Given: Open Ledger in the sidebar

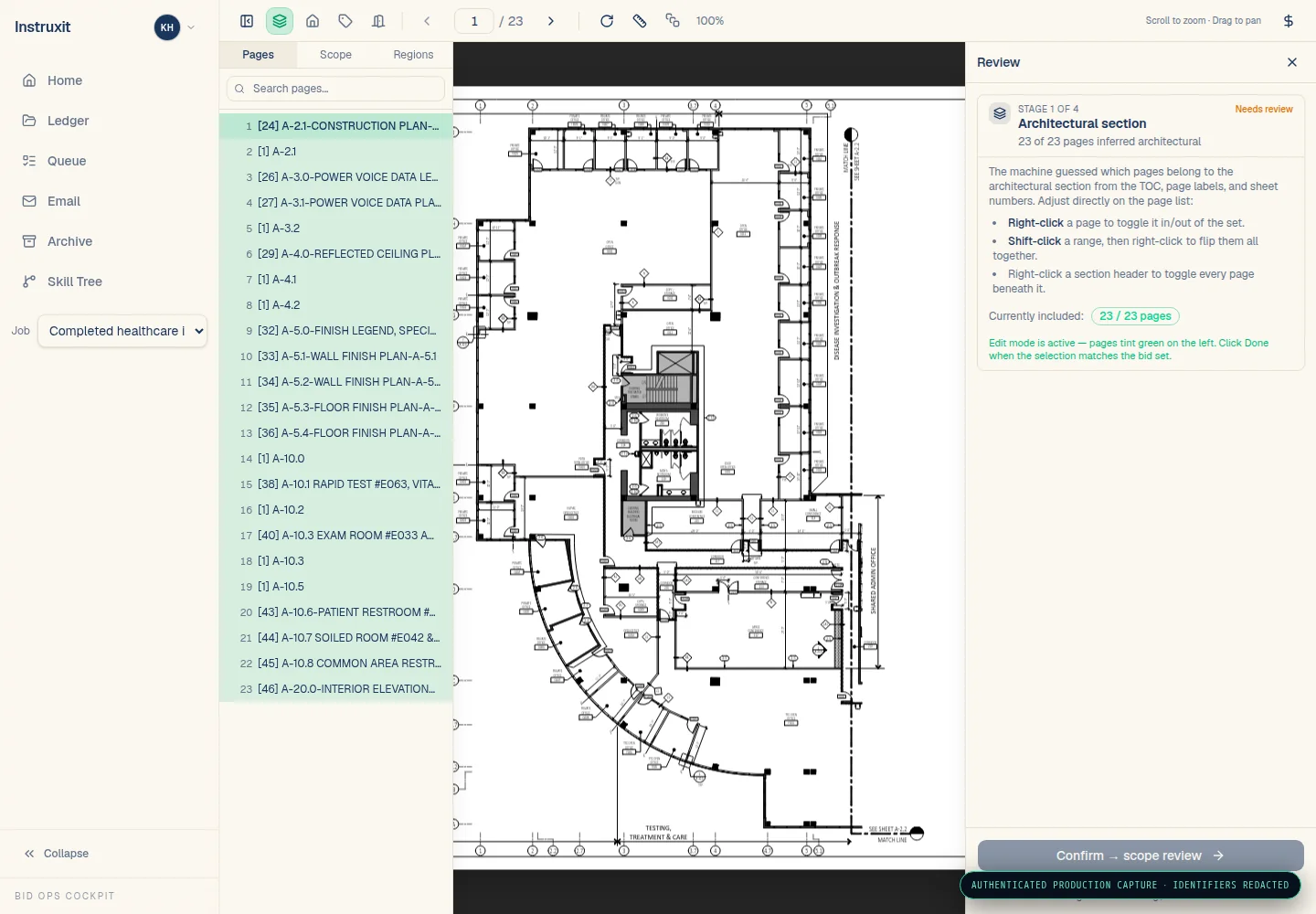Looking at the screenshot, I should click(110, 121).
